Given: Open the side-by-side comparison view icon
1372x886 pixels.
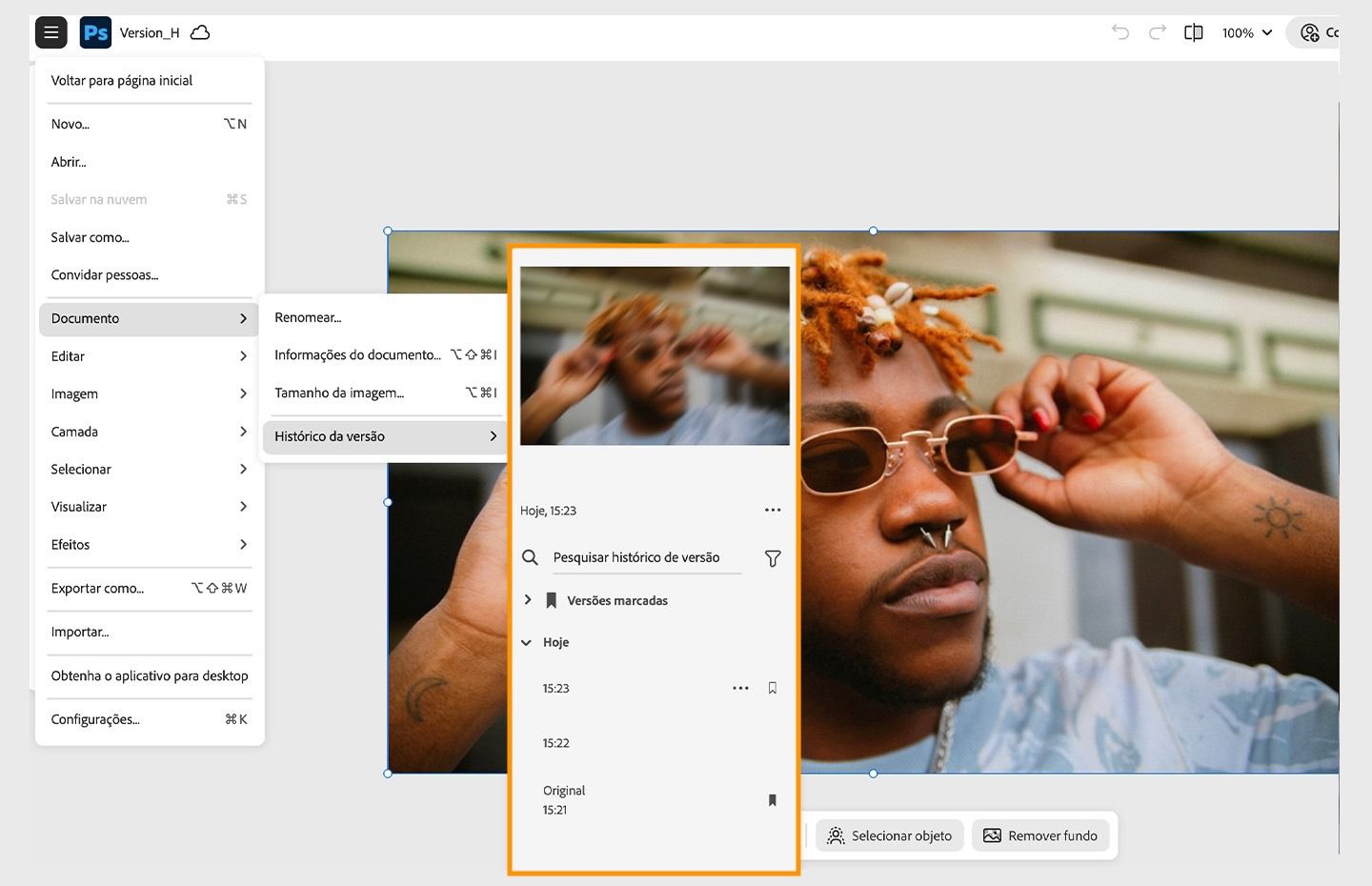Looking at the screenshot, I should coord(1193,31).
